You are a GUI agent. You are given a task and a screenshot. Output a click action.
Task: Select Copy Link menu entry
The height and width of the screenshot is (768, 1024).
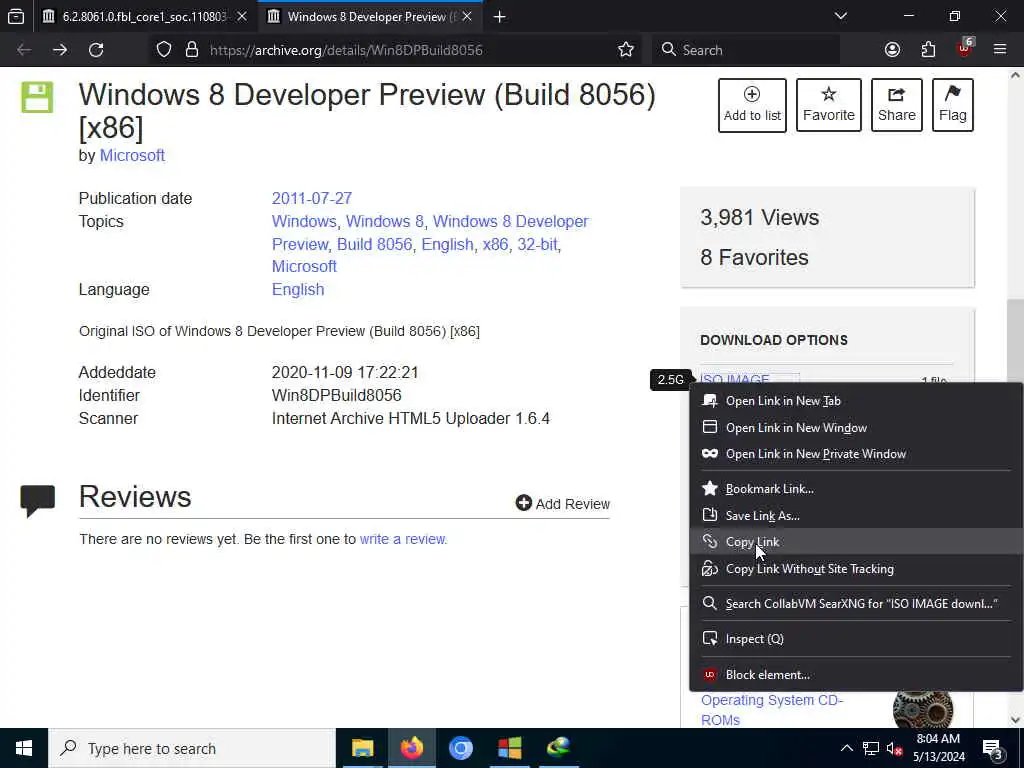pos(856,541)
